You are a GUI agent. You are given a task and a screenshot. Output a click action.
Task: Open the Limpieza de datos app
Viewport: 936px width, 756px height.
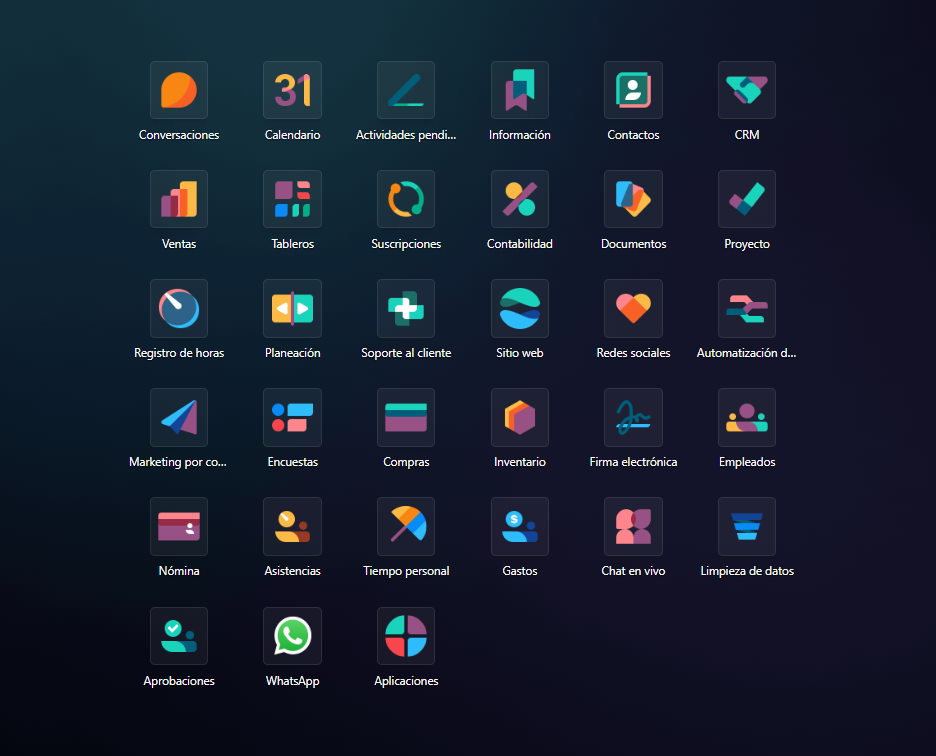point(746,526)
